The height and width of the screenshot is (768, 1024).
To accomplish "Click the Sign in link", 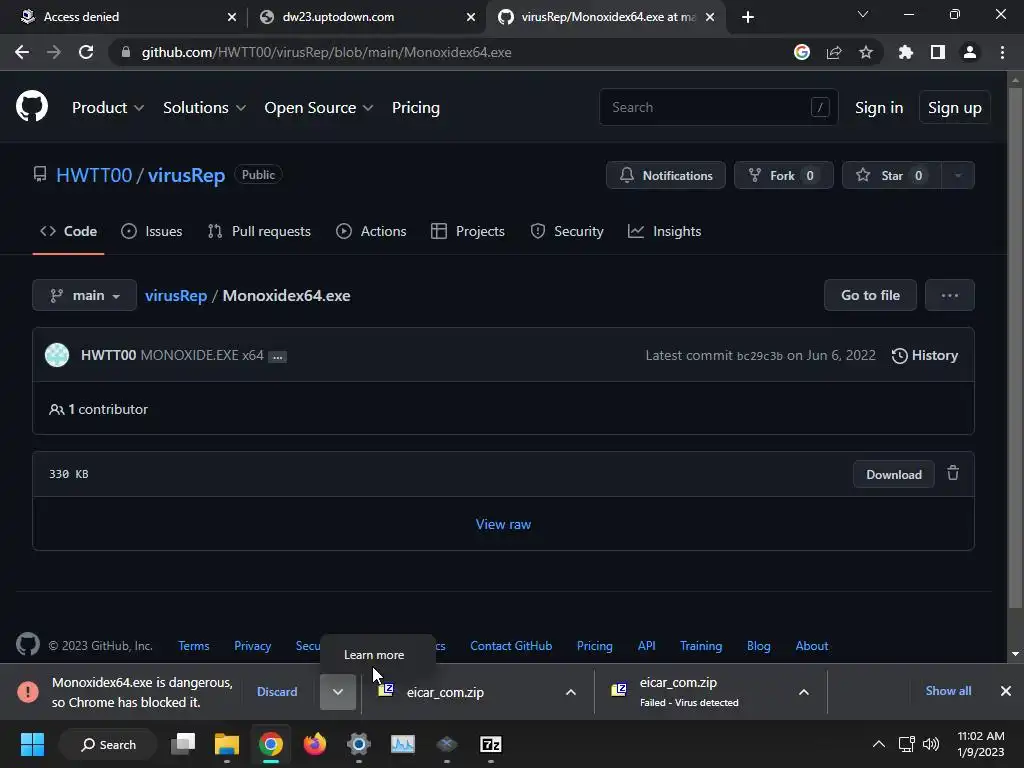I will 879,108.
